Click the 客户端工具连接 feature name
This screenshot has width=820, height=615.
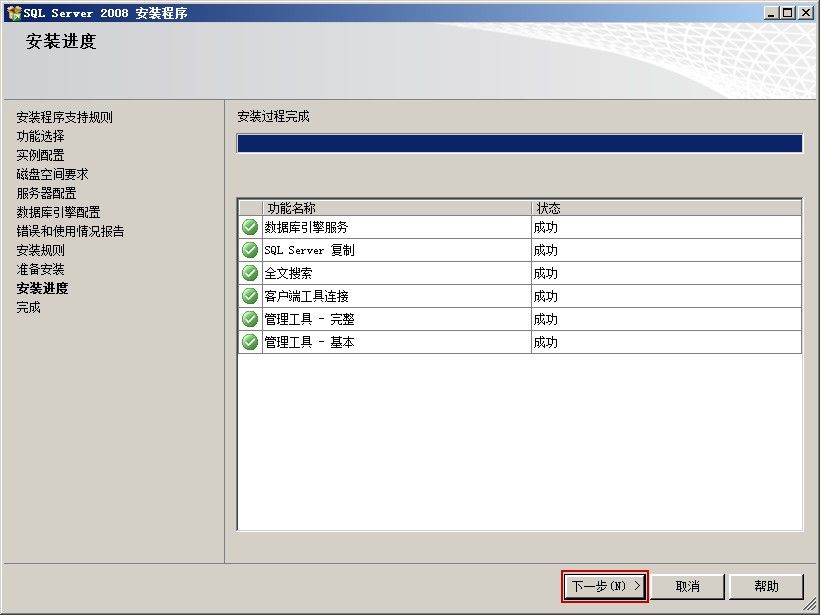[x=306, y=297]
